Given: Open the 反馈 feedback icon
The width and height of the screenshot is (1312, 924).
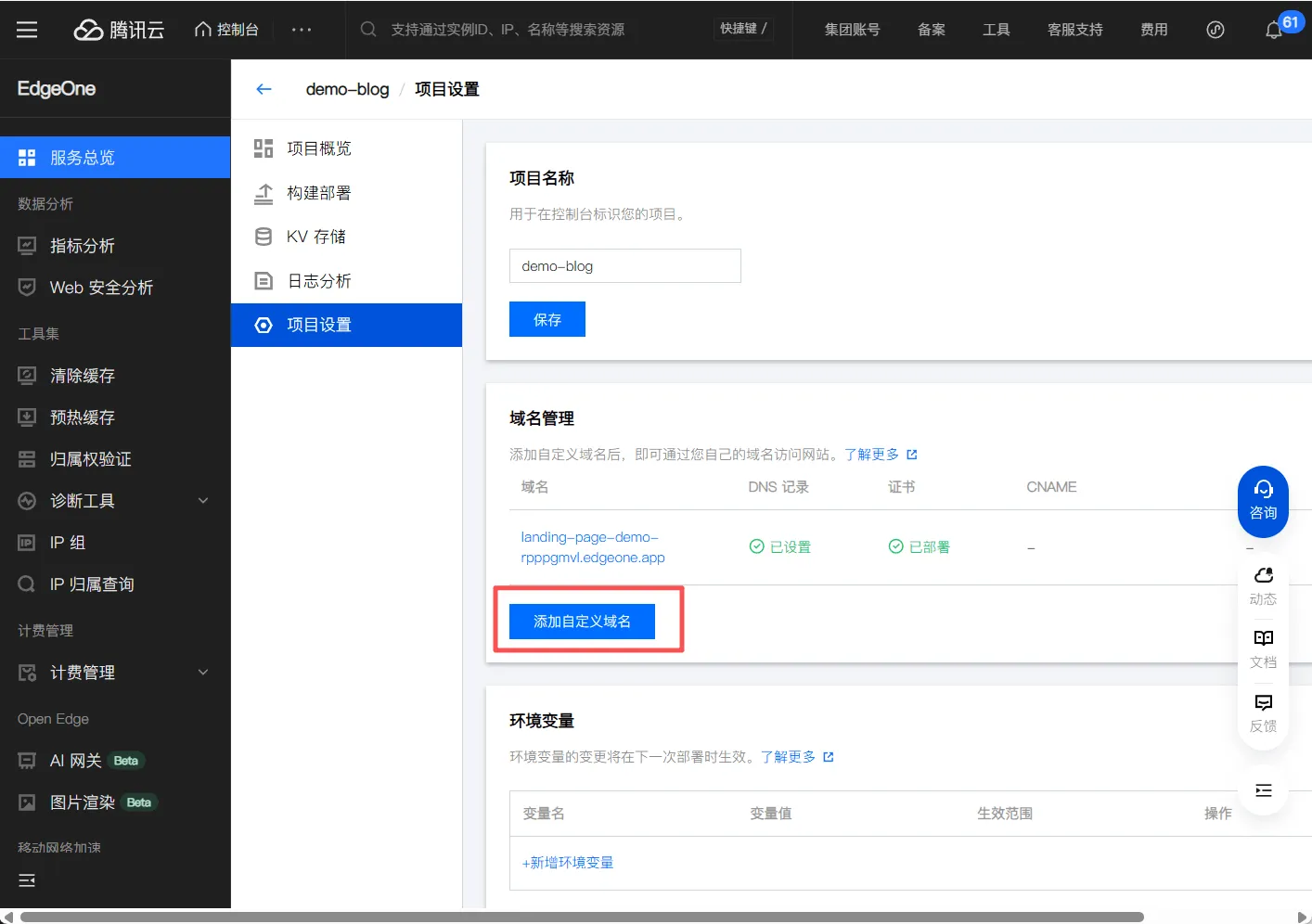Looking at the screenshot, I should [1263, 712].
